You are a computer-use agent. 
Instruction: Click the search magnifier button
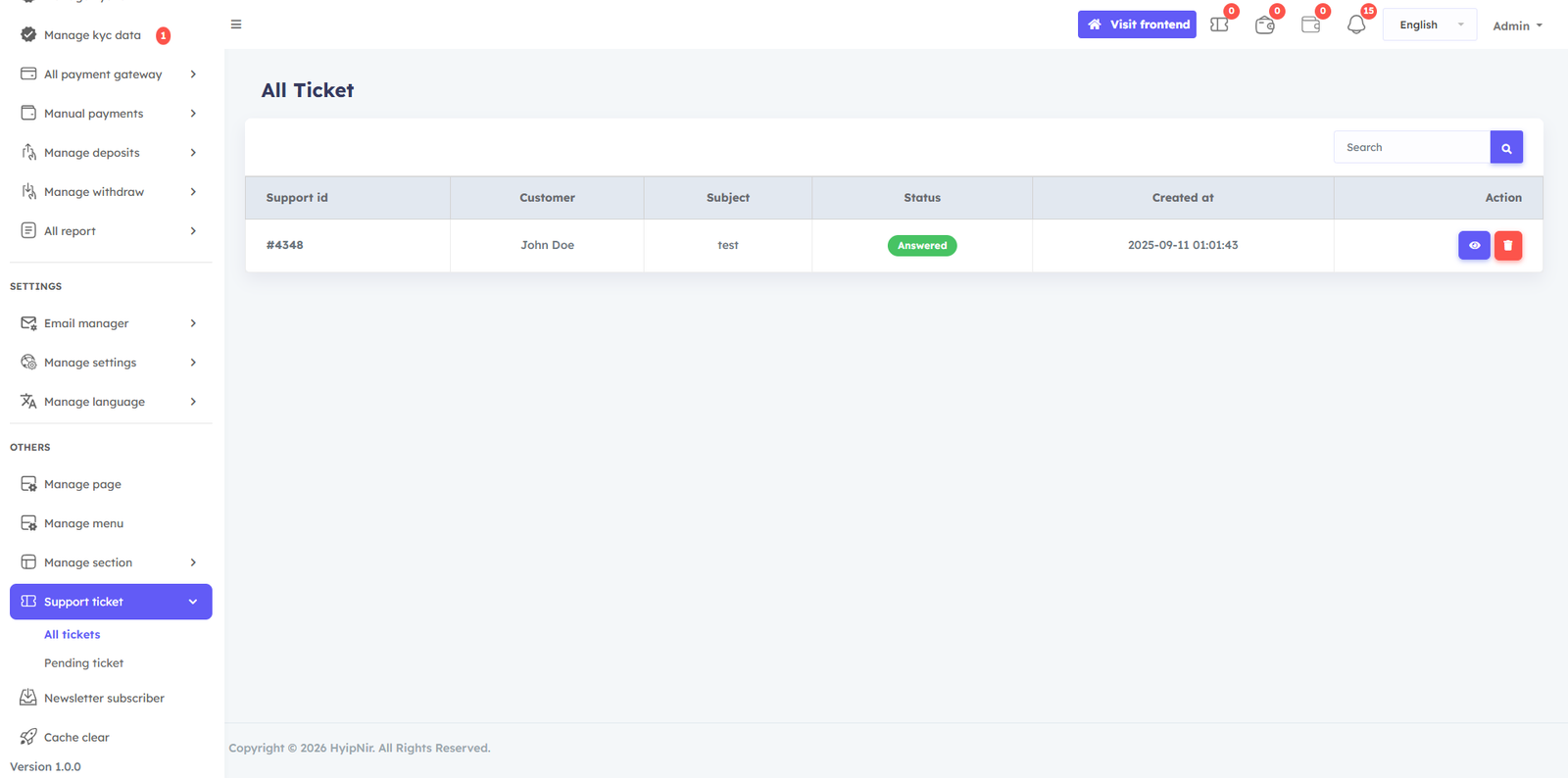pyautogui.click(x=1506, y=148)
